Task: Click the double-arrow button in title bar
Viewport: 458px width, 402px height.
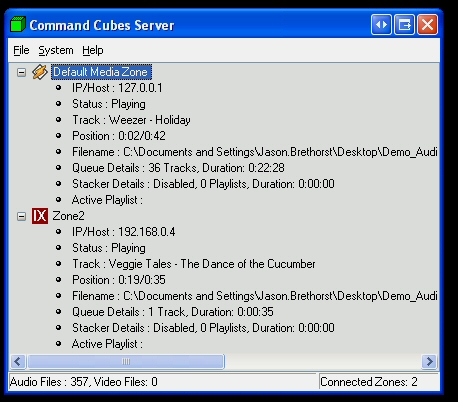Action: tap(381, 25)
